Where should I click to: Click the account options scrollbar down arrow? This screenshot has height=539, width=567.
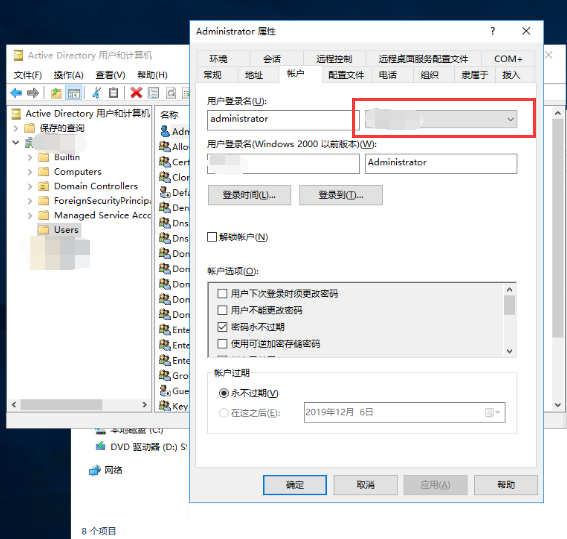pos(510,351)
